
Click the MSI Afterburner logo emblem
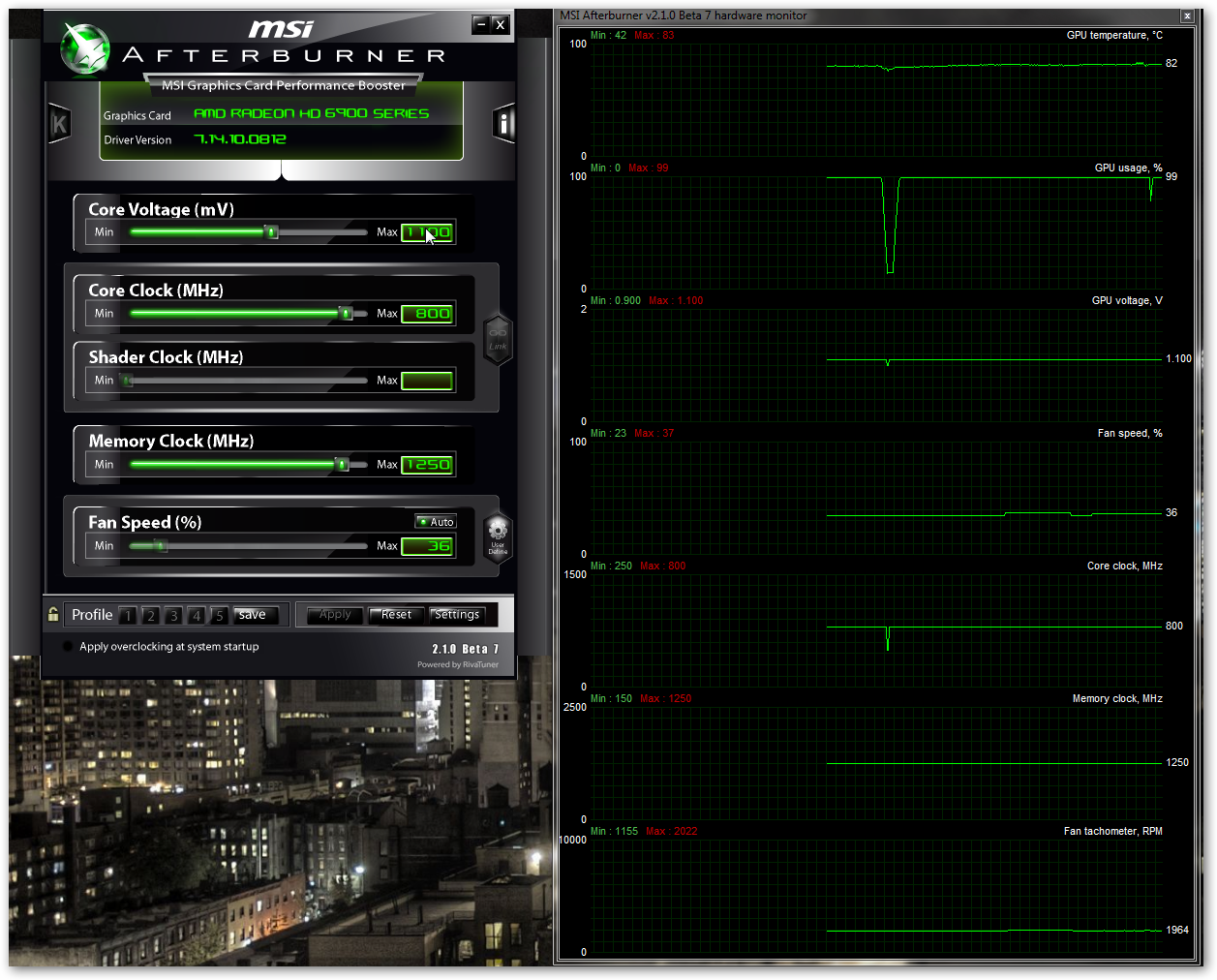[x=85, y=48]
